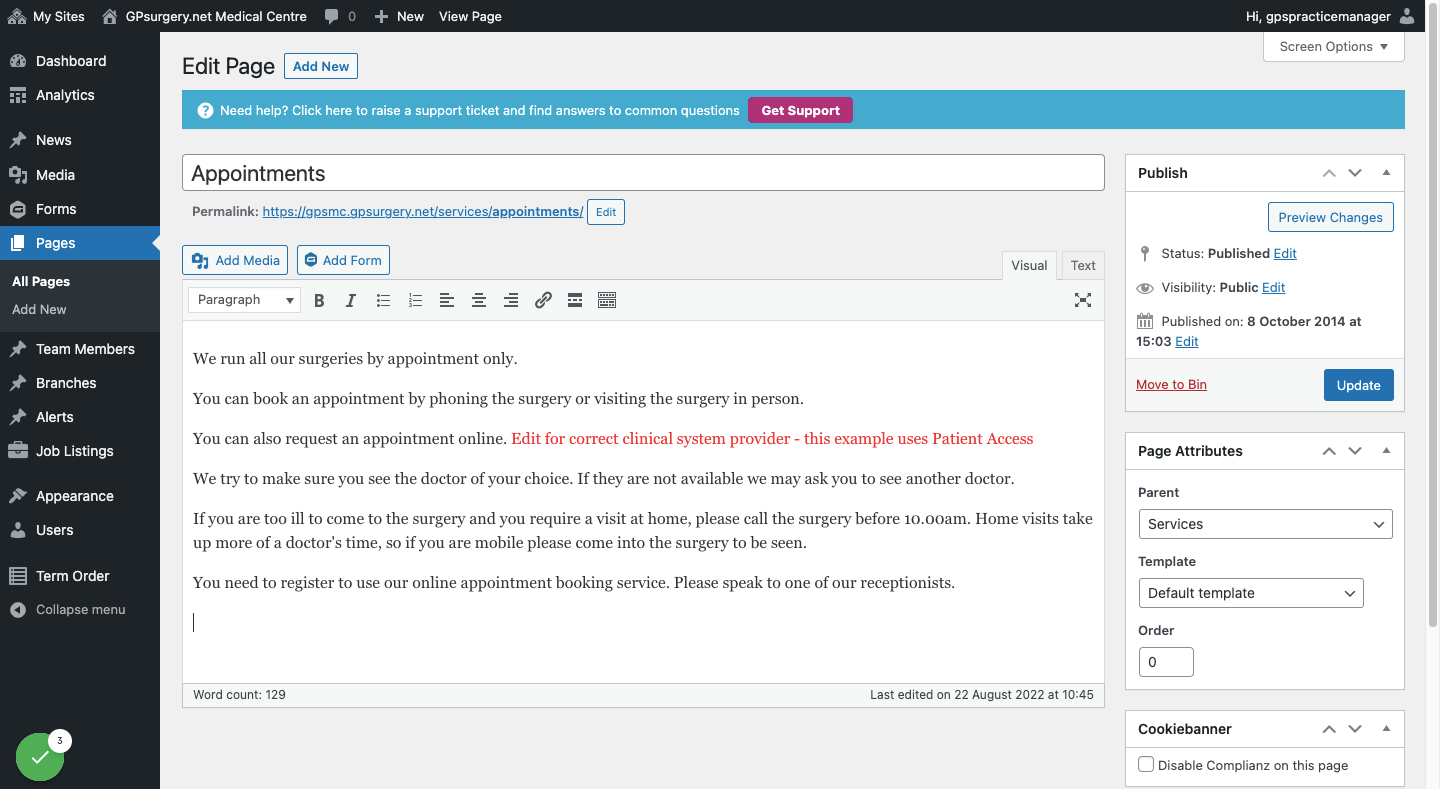Image resolution: width=1440 pixels, height=789 pixels.
Task: Update the Appointments page
Action: pos(1358,385)
